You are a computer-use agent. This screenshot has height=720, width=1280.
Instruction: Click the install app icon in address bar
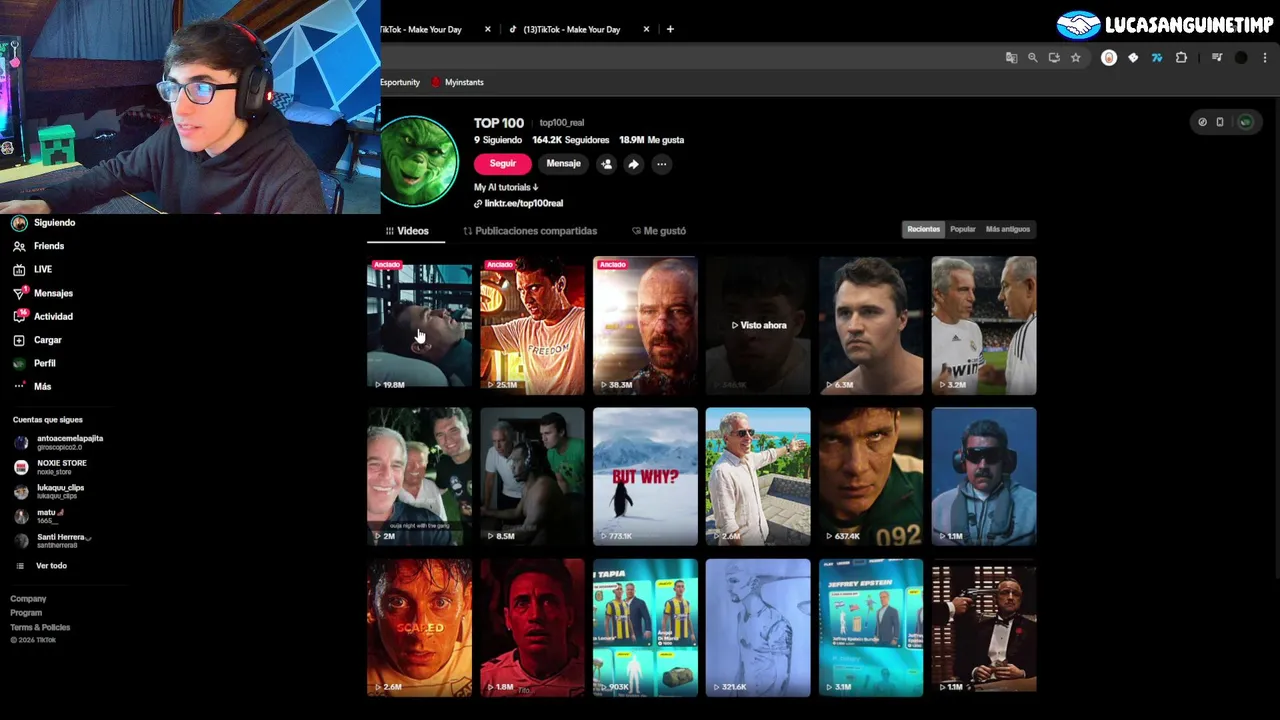[1054, 58]
